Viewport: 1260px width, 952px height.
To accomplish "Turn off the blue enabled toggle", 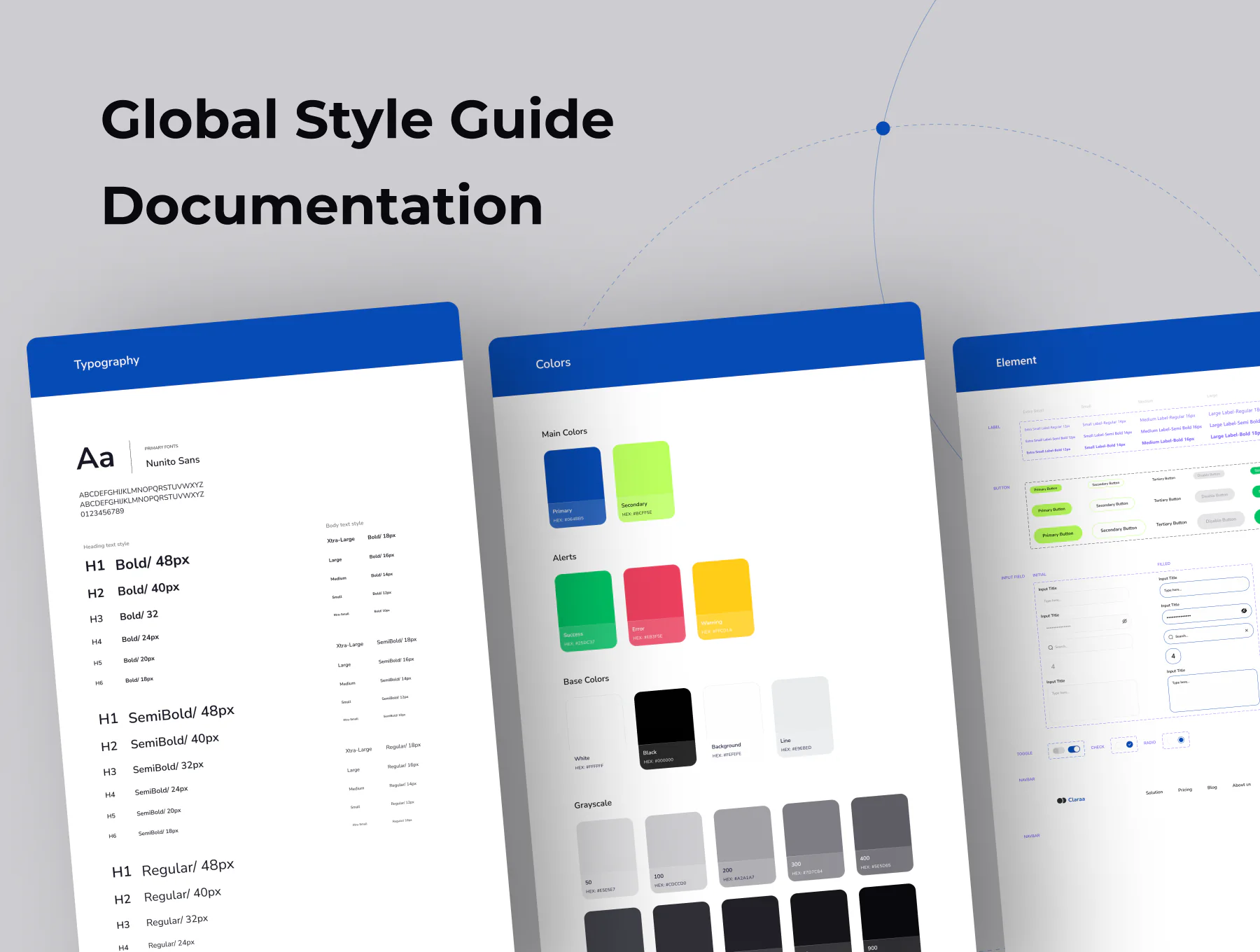I will pyautogui.click(x=1074, y=749).
